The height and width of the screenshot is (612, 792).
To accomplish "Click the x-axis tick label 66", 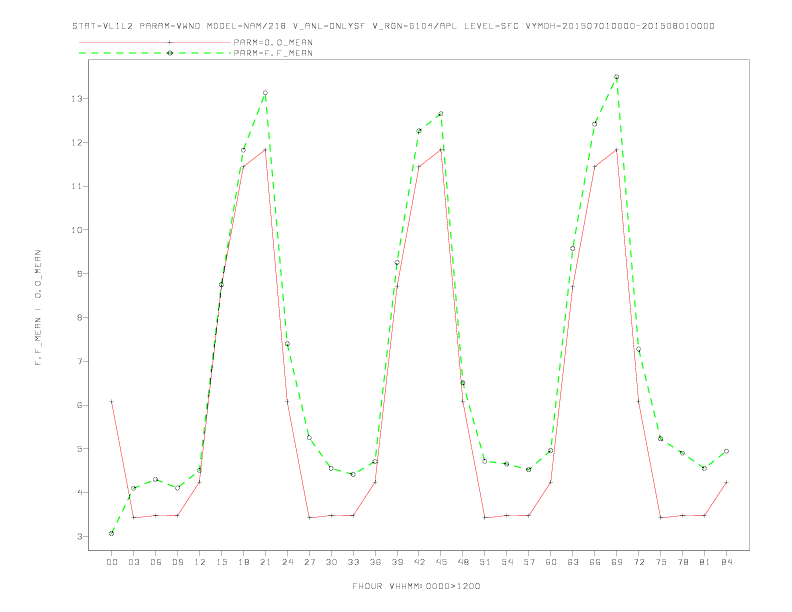I will (x=595, y=562).
